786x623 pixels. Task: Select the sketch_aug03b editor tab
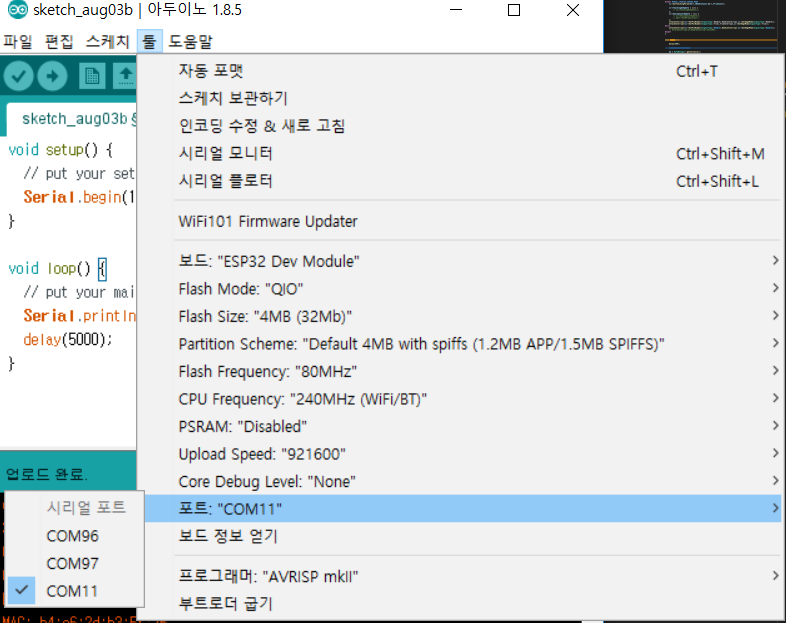71,119
